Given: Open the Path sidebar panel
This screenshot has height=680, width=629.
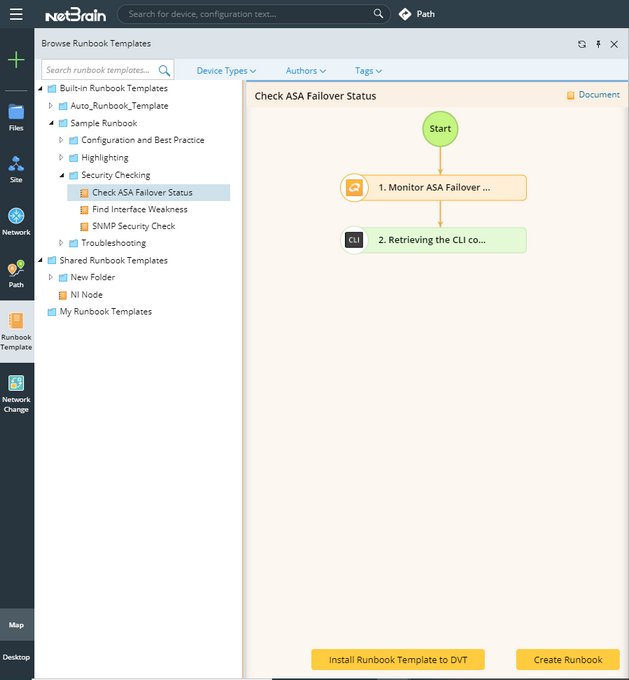Looking at the screenshot, I should [16, 274].
